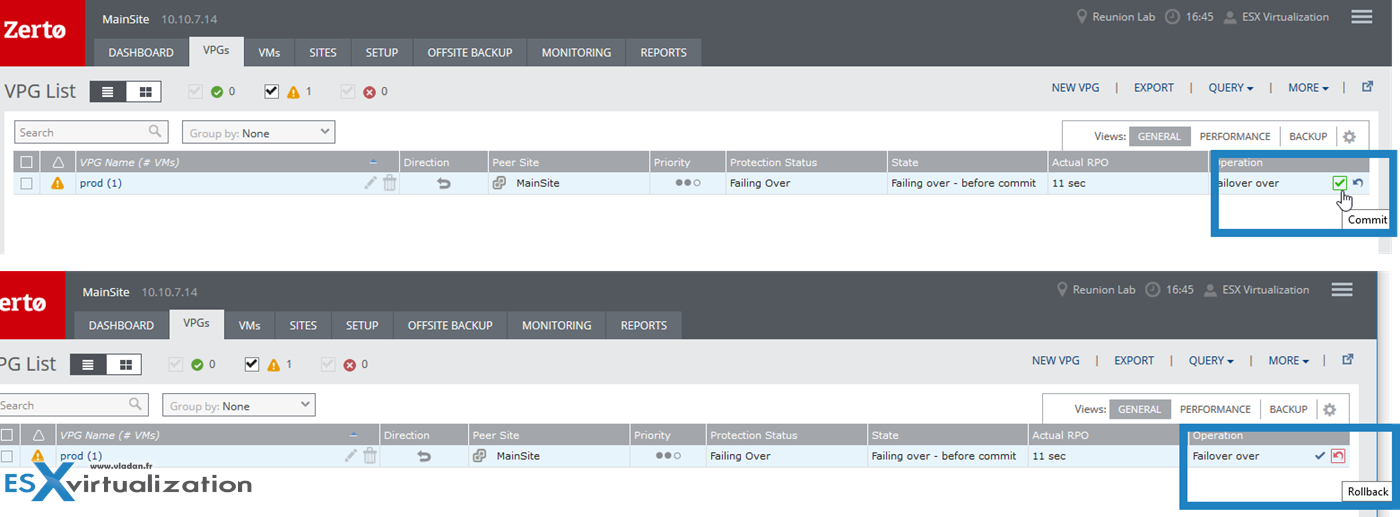
Task: Click the Search field in top screenshot
Action: pyautogui.click(x=91, y=132)
